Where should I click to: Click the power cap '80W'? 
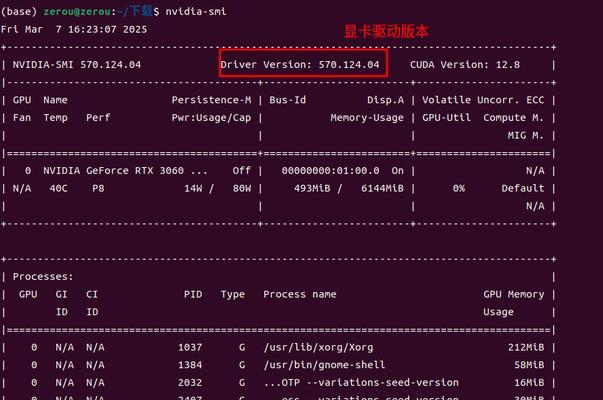[x=242, y=188]
